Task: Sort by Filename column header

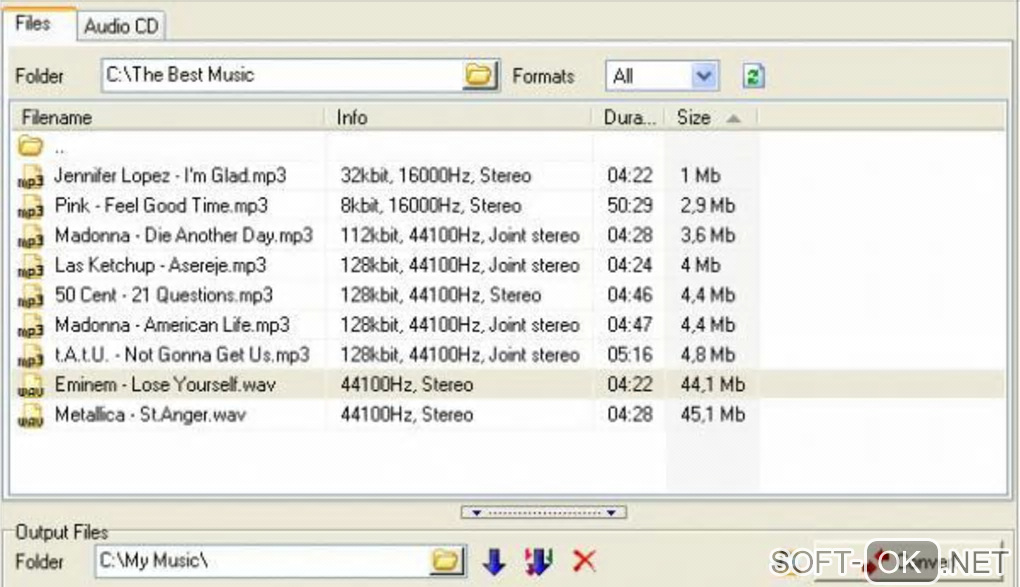Action: click(168, 118)
